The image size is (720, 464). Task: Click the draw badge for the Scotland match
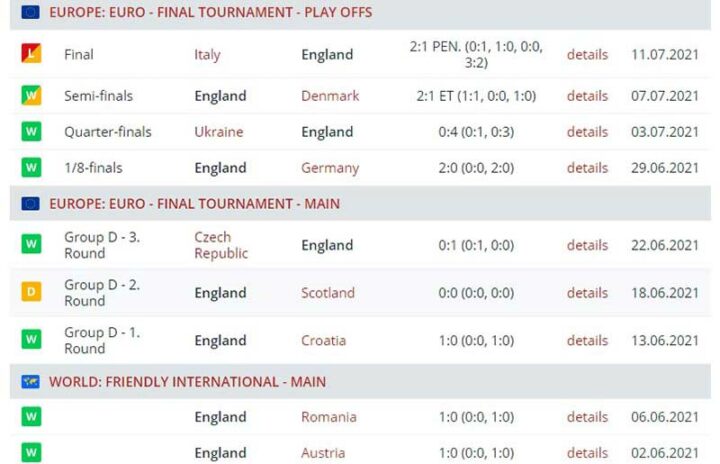pyautogui.click(x=31, y=293)
